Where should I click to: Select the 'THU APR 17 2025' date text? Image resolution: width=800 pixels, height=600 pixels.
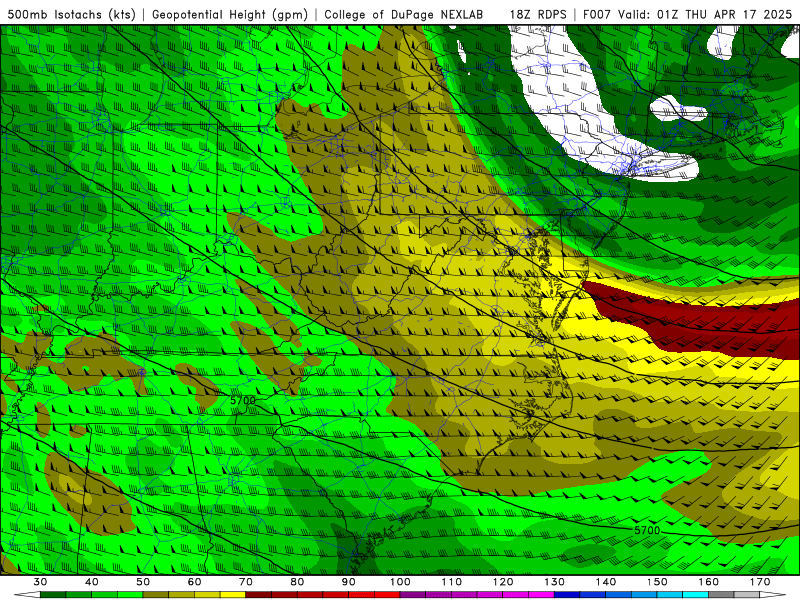(x=738, y=14)
